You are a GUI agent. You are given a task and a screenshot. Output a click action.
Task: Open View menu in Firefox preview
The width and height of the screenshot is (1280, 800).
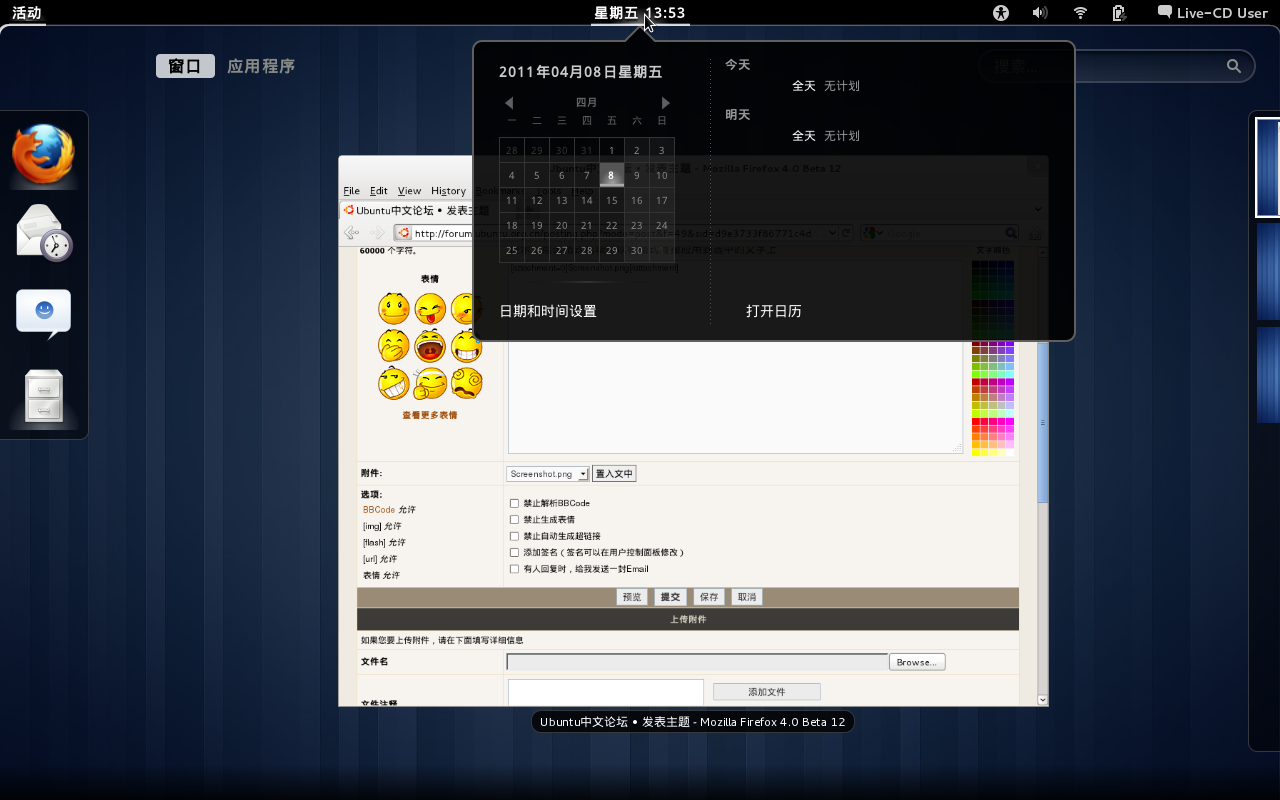coord(410,191)
